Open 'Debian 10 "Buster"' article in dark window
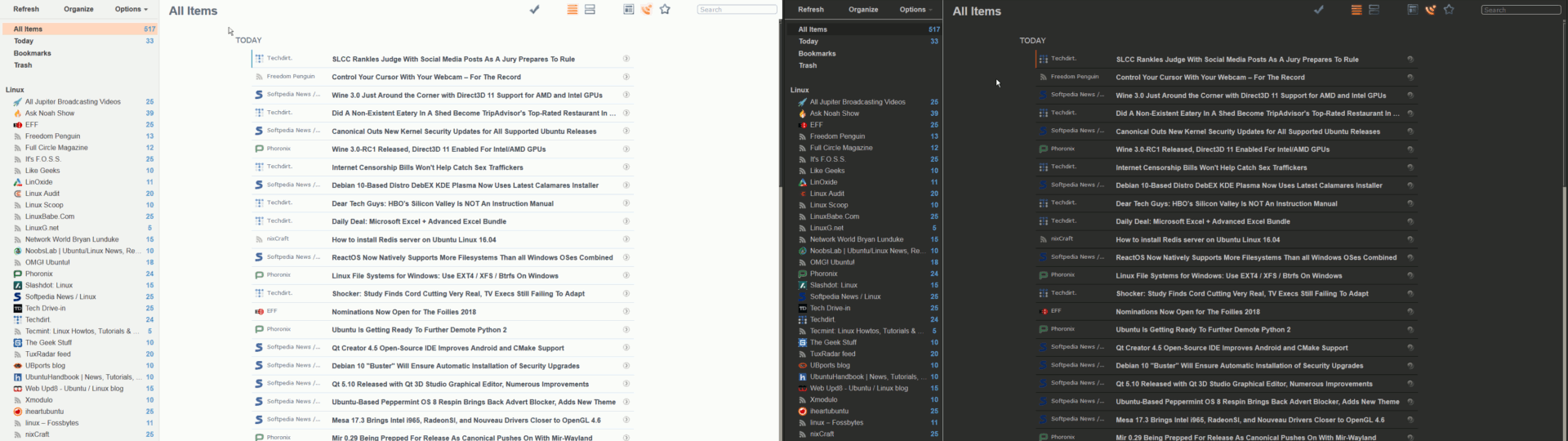This screenshot has height=441, width=1568. (1239, 366)
